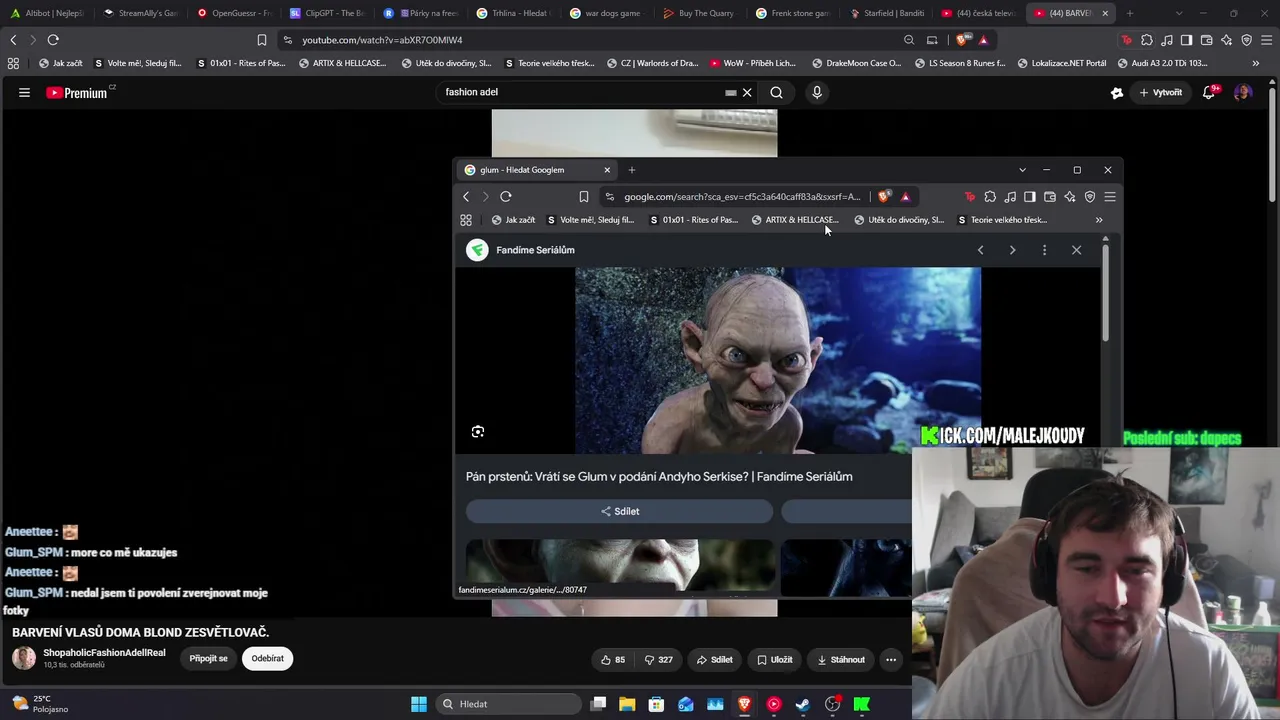Open YouTube notifications bell
This screenshot has width=1280, height=720.
point(1209,93)
